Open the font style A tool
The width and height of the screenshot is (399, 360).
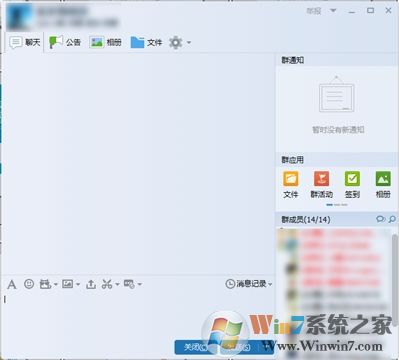pyautogui.click(x=12, y=284)
